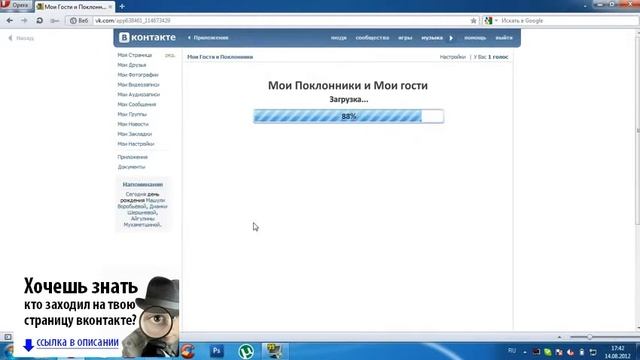Click the 88% loading progress bar
The height and width of the screenshot is (360, 640).
[x=349, y=116]
